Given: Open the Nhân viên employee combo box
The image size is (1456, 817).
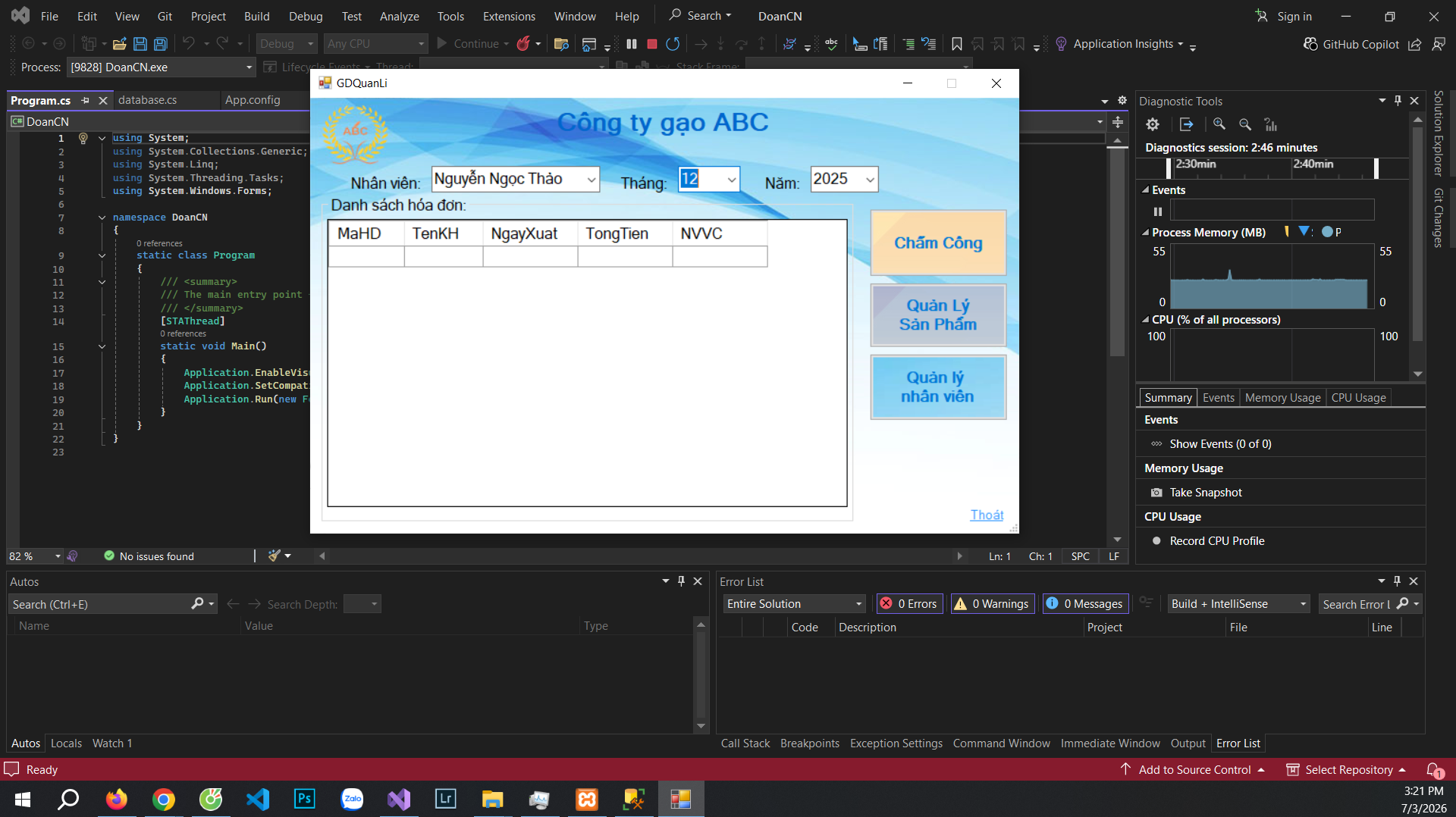Looking at the screenshot, I should click(x=515, y=180).
